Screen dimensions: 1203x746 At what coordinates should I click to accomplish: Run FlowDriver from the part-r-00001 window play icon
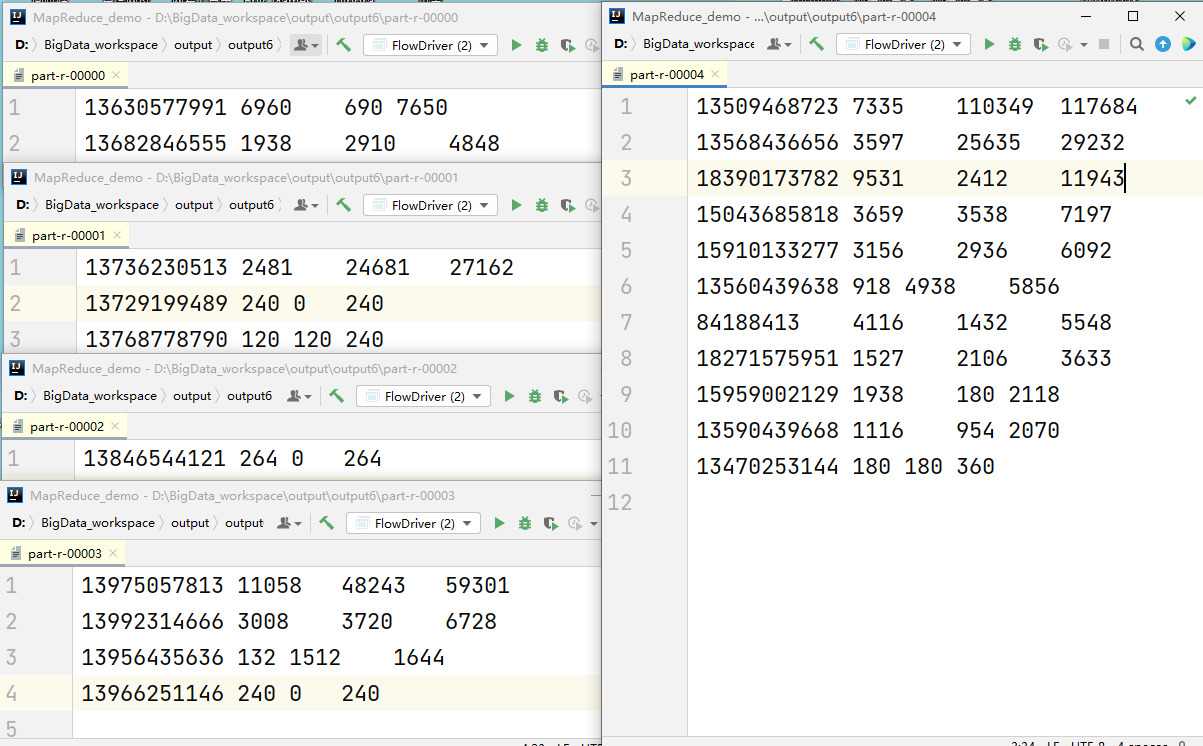coord(515,204)
